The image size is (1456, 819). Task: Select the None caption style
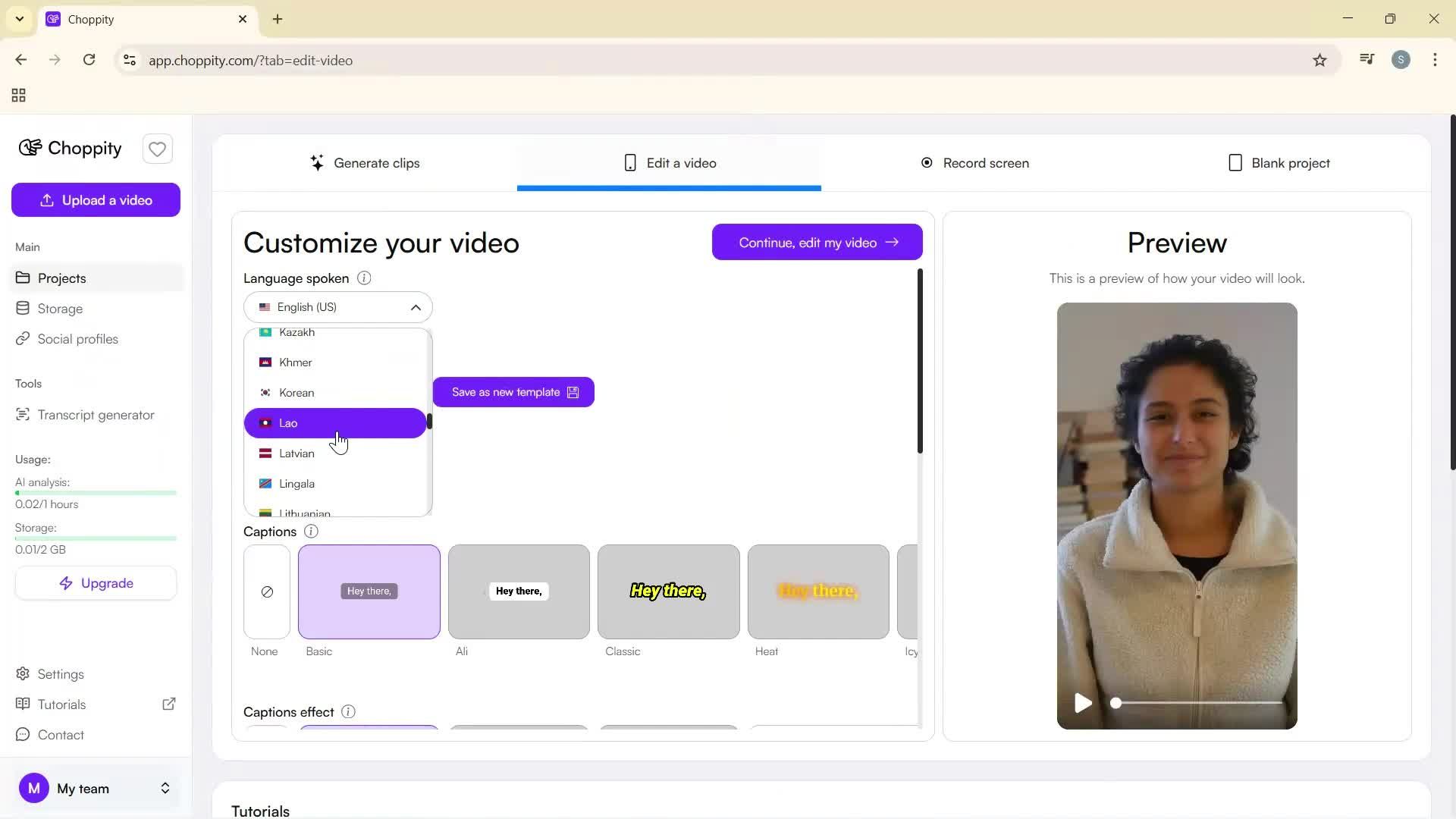(x=265, y=591)
